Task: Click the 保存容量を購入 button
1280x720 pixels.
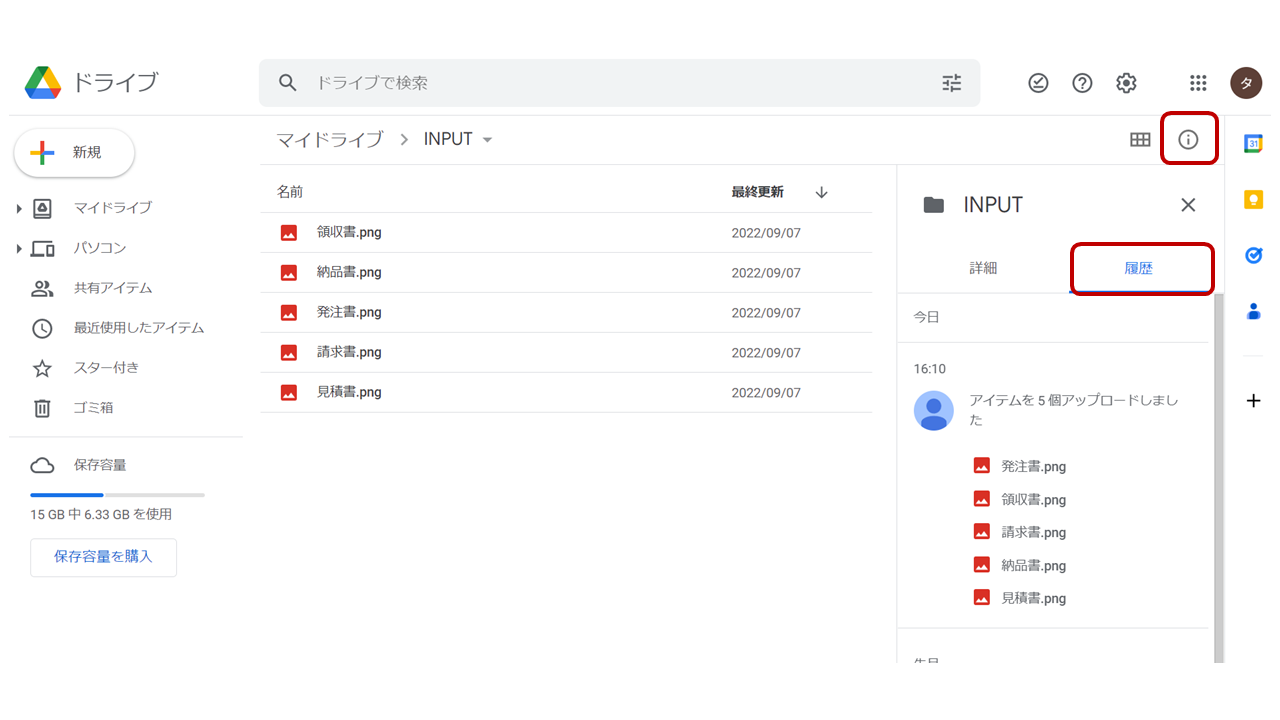Action: tap(103, 558)
